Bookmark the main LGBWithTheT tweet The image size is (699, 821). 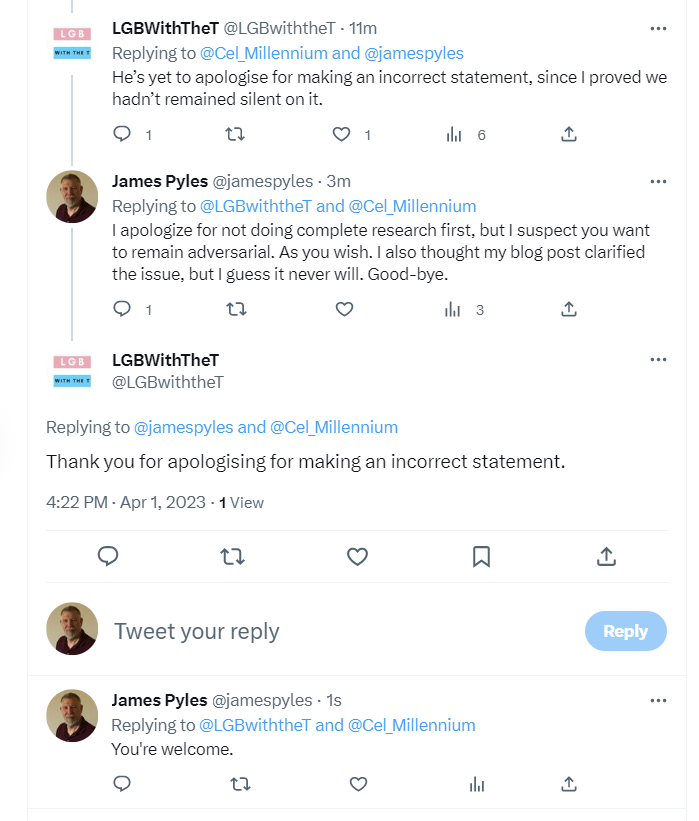tap(481, 557)
